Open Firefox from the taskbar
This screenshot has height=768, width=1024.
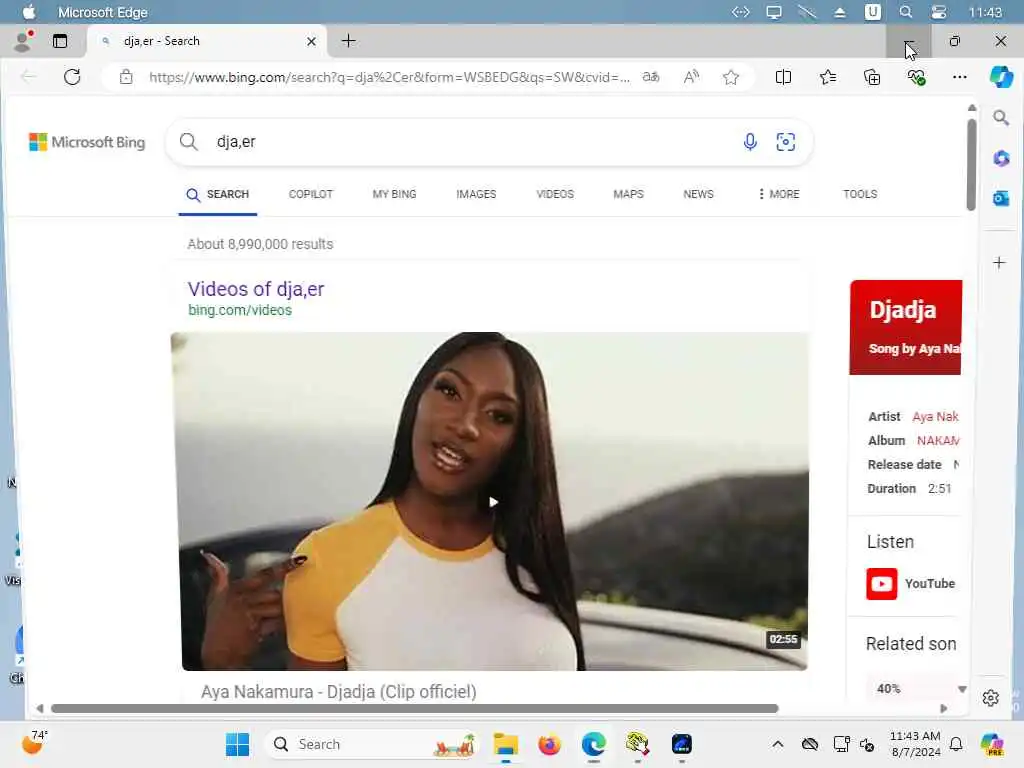(549, 744)
